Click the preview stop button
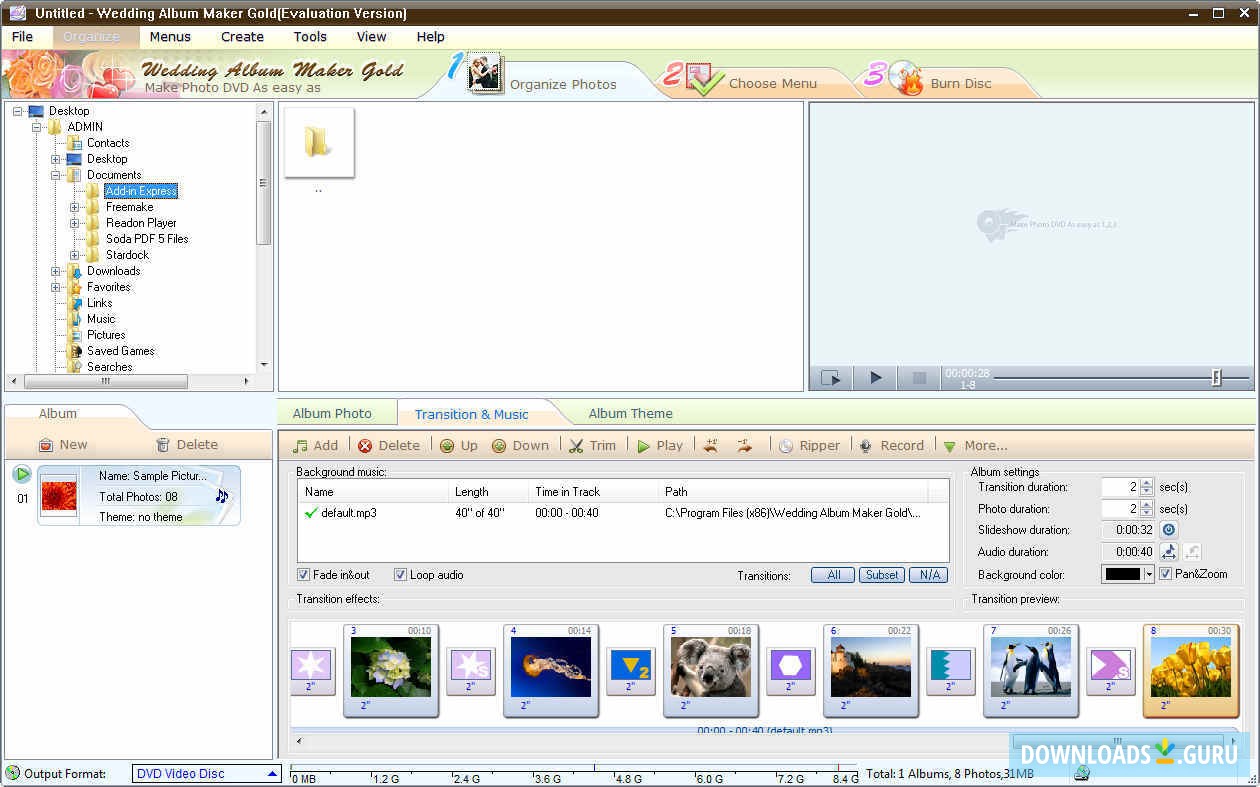1260x787 pixels. pos(919,378)
